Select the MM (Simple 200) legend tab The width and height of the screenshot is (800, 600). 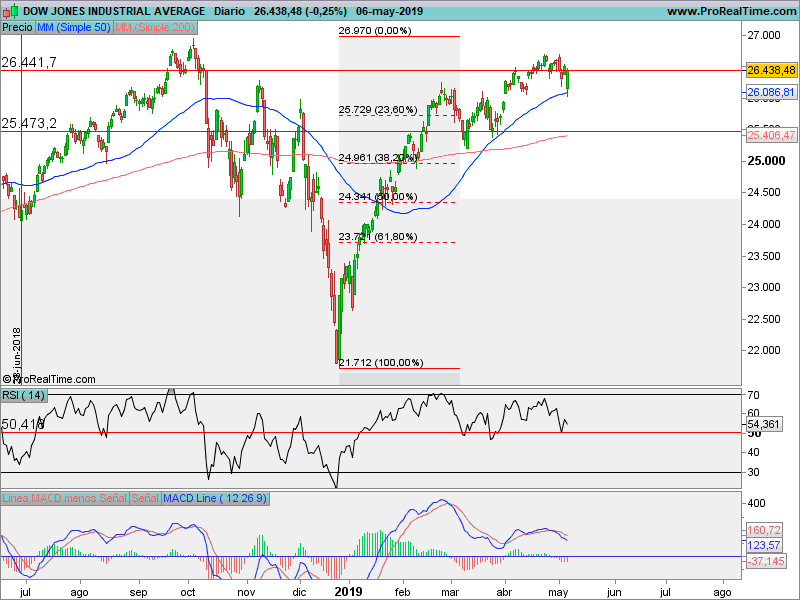[x=155, y=28]
